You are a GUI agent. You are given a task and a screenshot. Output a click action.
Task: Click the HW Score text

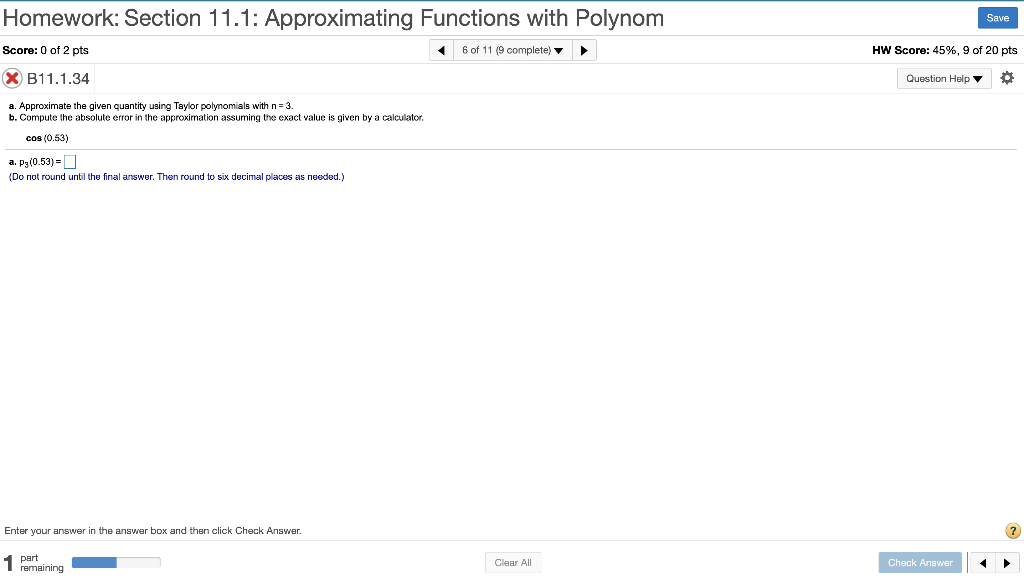point(944,49)
